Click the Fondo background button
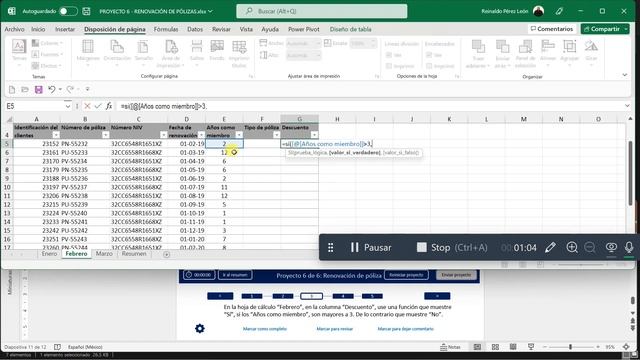Screen dimensions: 640x360 [217, 51]
